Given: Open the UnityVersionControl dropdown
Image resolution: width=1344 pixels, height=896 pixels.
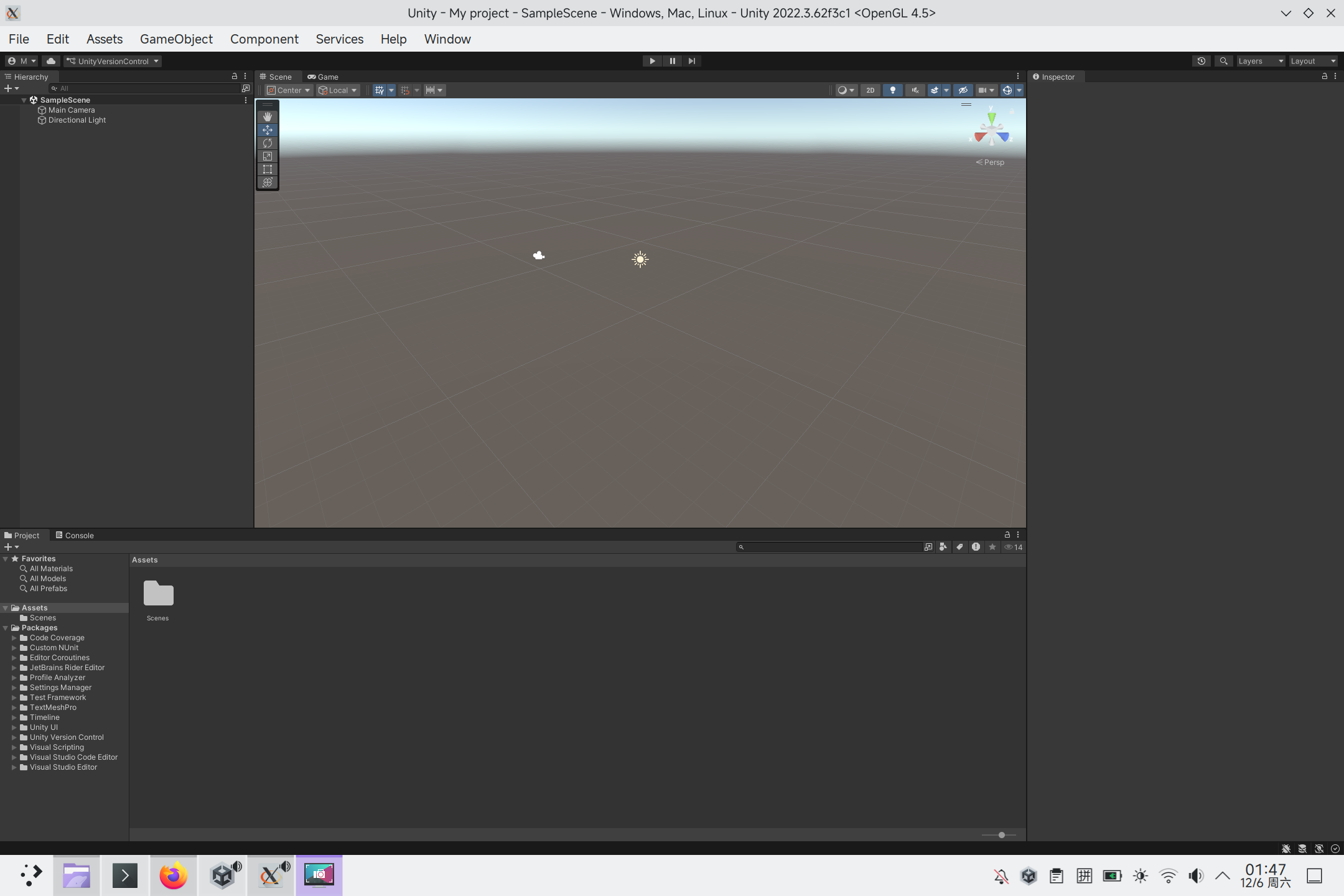Looking at the screenshot, I should [x=113, y=61].
